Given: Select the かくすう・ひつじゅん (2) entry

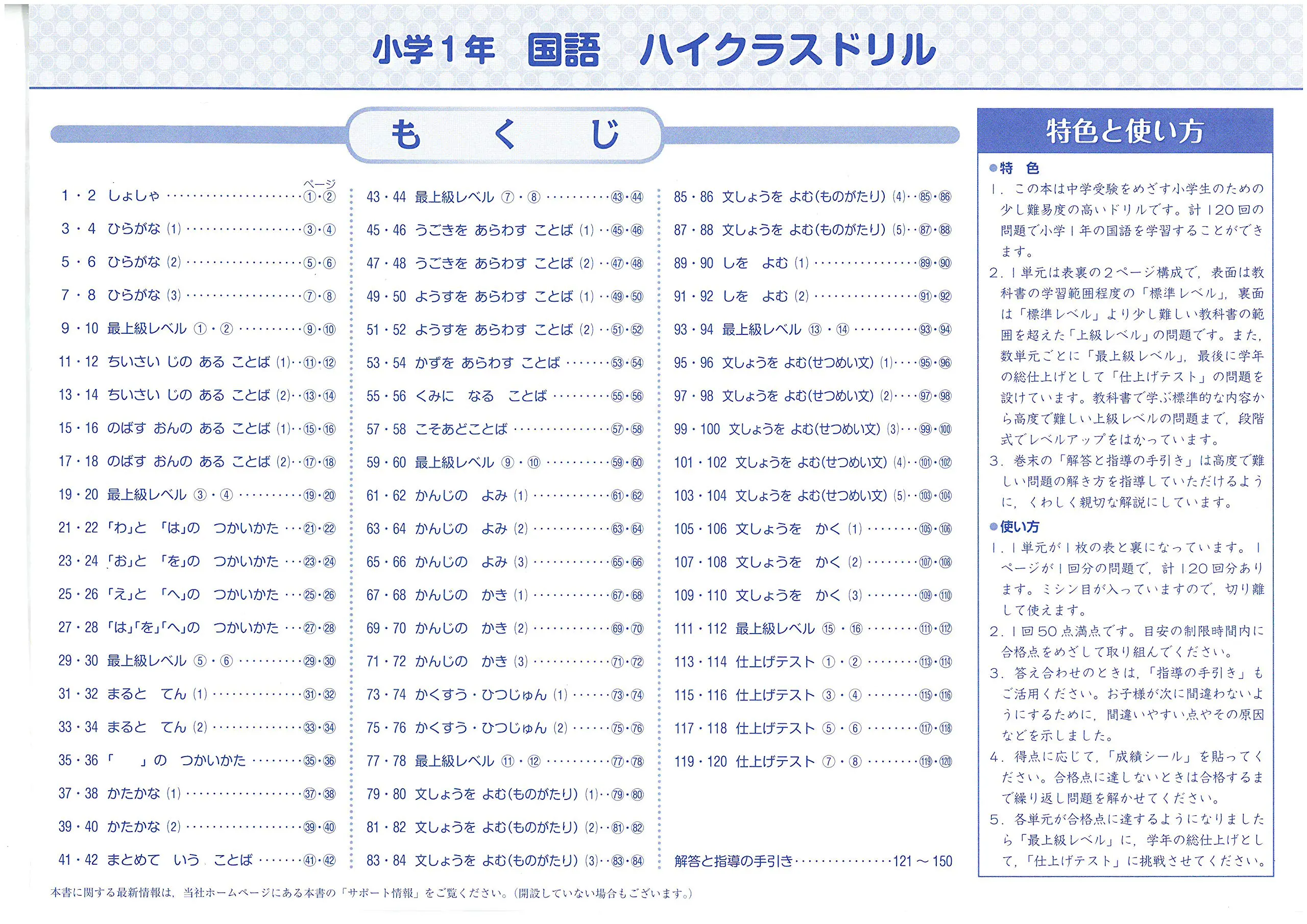Looking at the screenshot, I should [491, 727].
